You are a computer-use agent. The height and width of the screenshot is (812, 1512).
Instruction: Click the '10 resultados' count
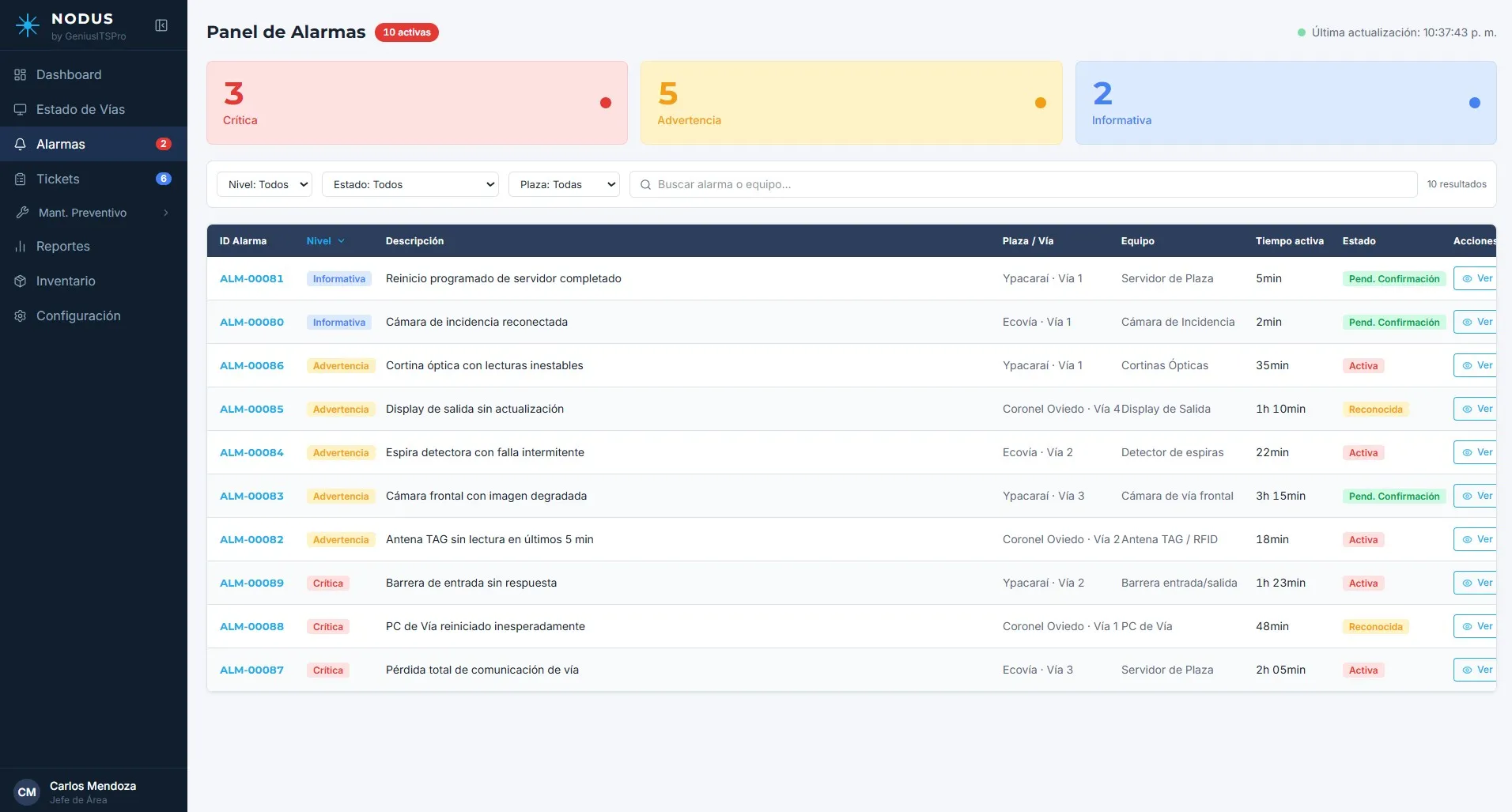coord(1457,184)
